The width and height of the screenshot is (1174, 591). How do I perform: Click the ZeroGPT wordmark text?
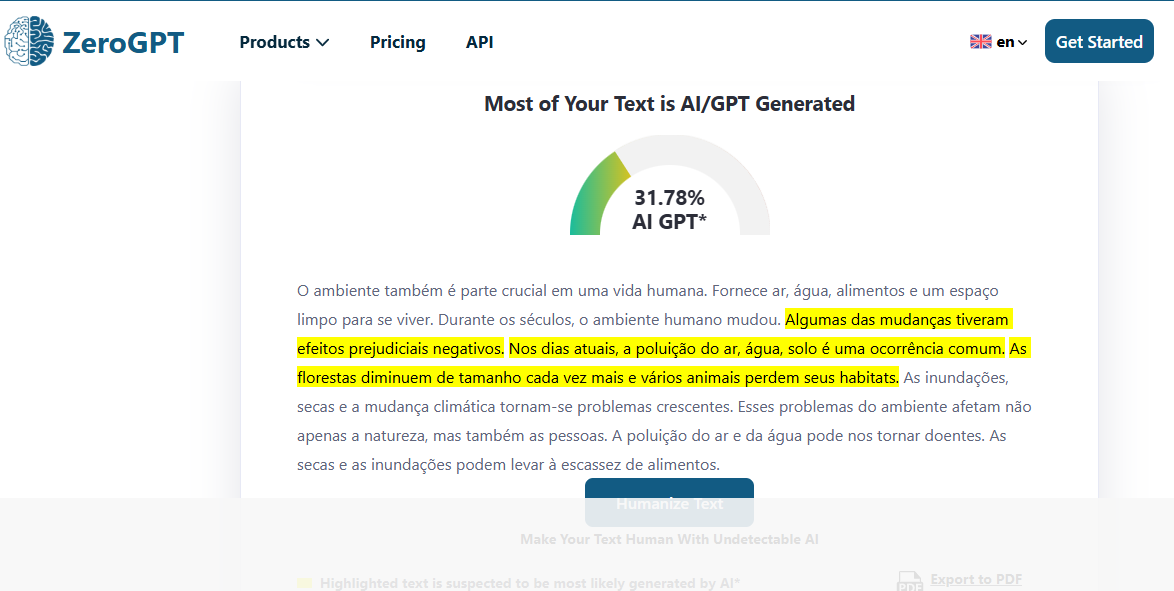(123, 42)
